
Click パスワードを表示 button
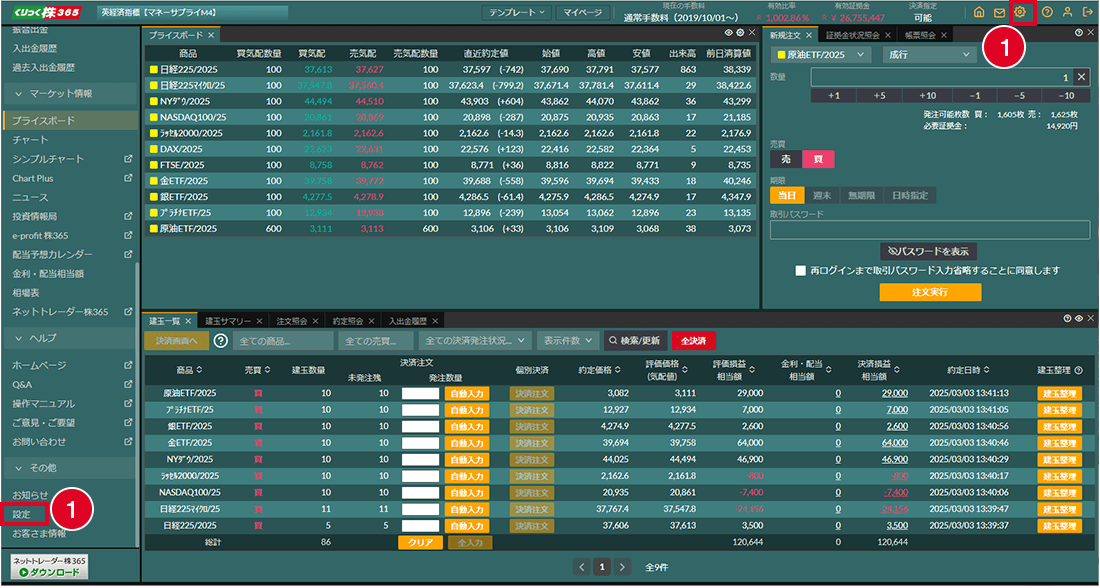pos(929,250)
